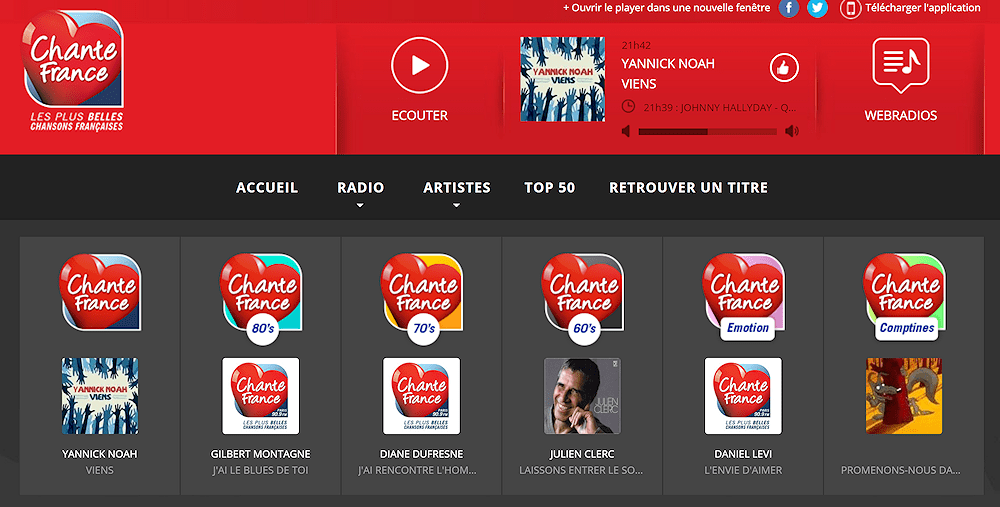Open the ARTISTES menu

click(x=457, y=187)
